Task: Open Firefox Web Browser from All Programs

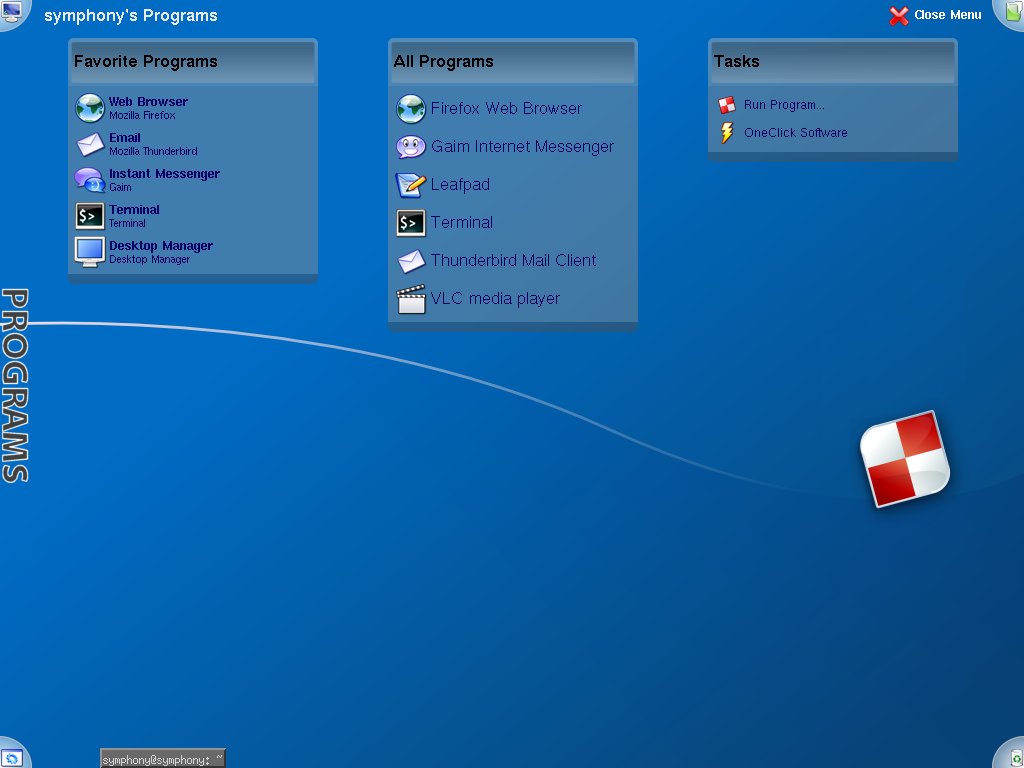Action: (506, 108)
